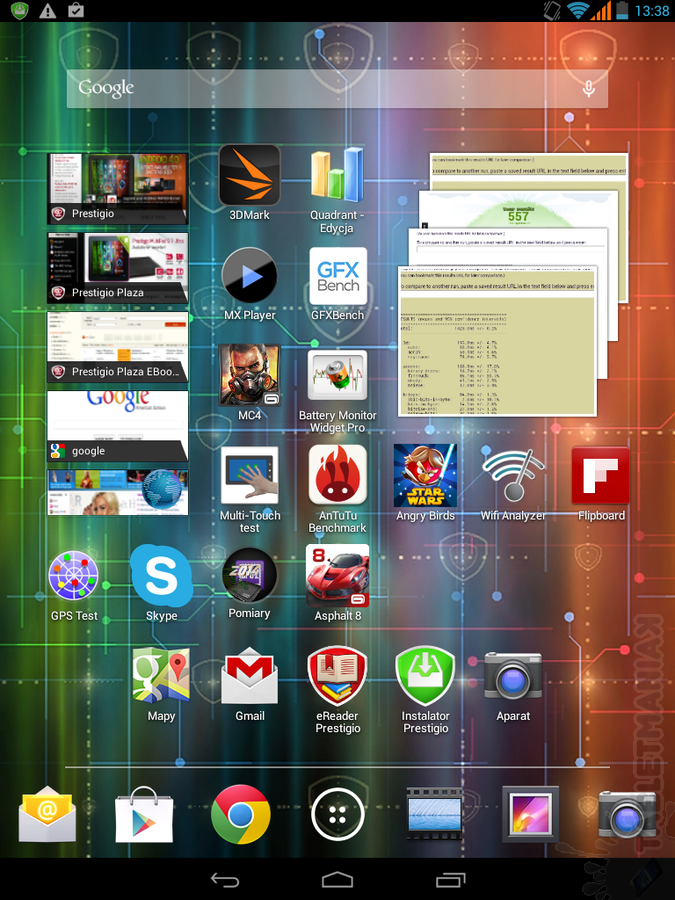Open Chrome browser from dock
675x900 pixels.
240,814
